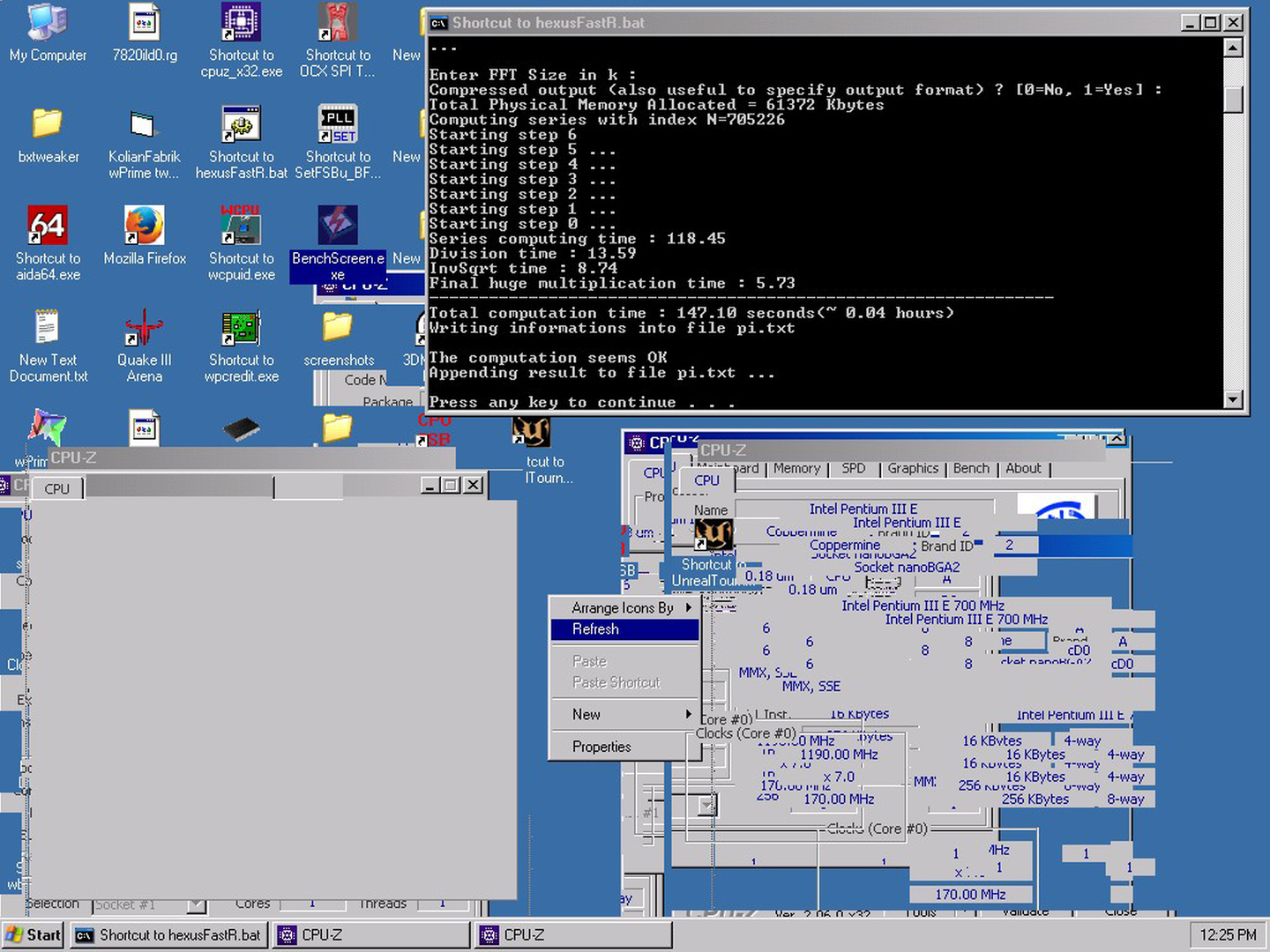Choose Refresh in the context menu

pos(624,629)
